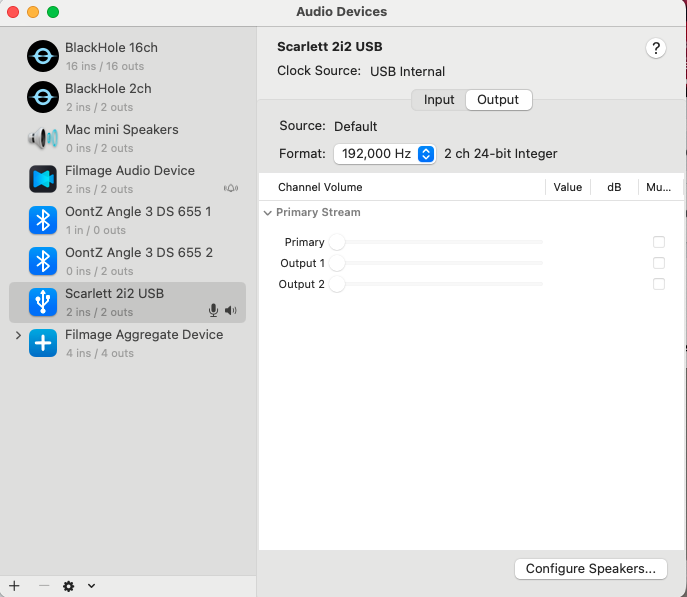This screenshot has height=597, width=687.
Task: Click Configure Speakers button
Action: pyautogui.click(x=591, y=569)
